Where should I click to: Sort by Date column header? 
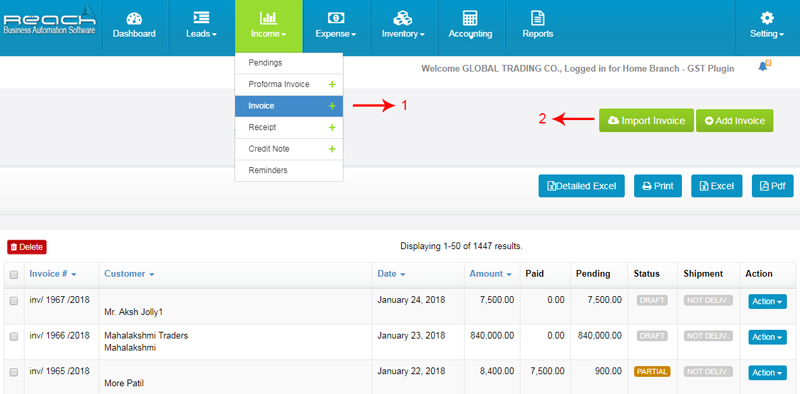(391, 274)
